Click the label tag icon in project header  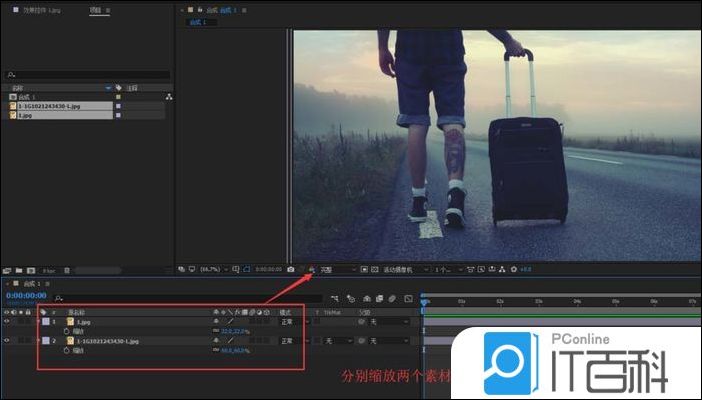click(x=118, y=88)
